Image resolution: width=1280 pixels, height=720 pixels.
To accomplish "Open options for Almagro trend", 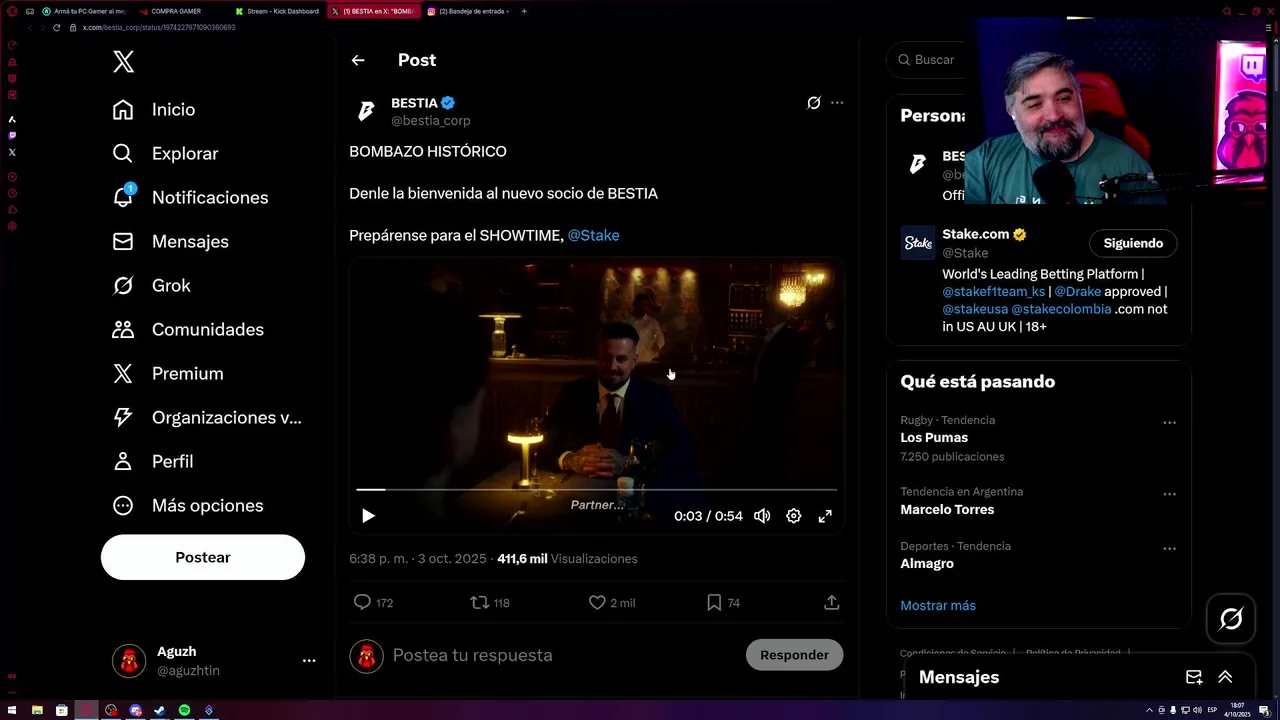I will click(x=1169, y=548).
